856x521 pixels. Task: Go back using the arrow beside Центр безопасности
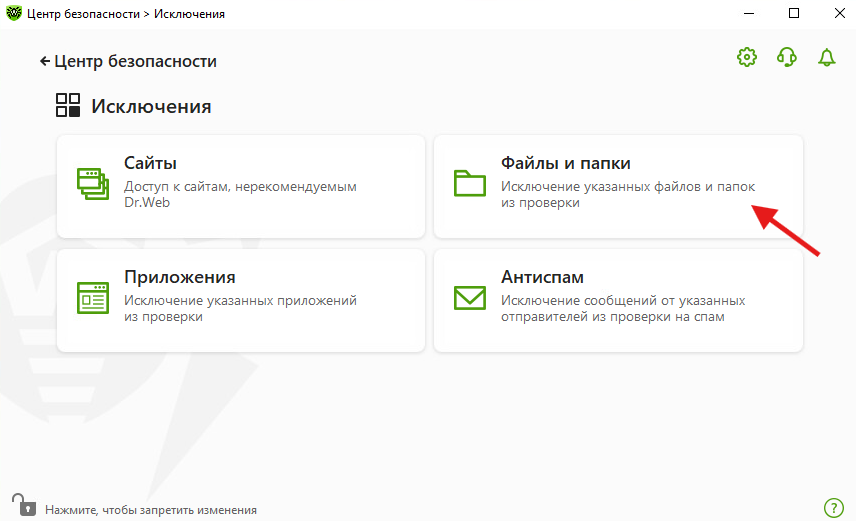click(x=45, y=61)
